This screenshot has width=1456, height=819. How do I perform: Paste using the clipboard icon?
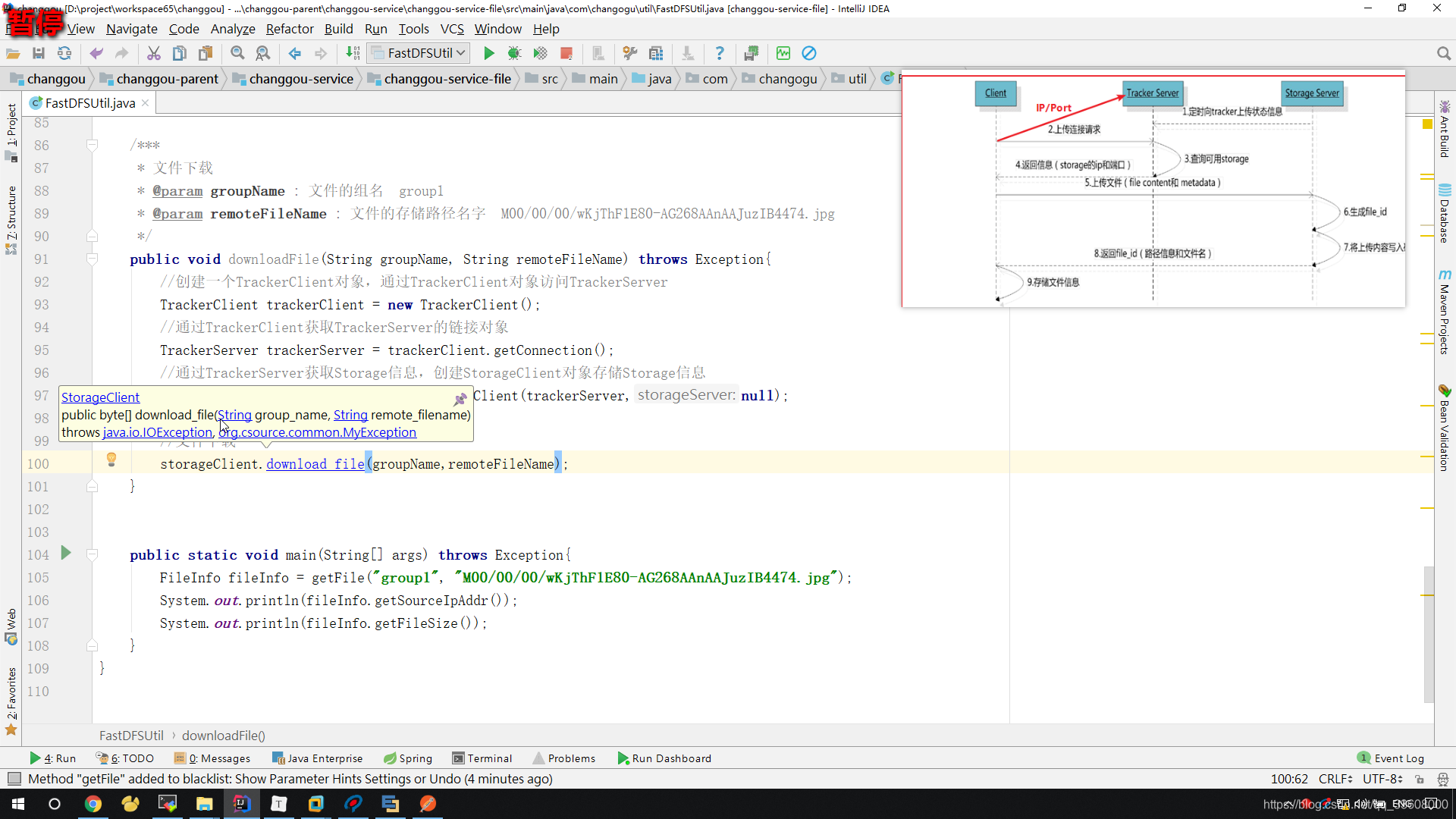coord(206,53)
